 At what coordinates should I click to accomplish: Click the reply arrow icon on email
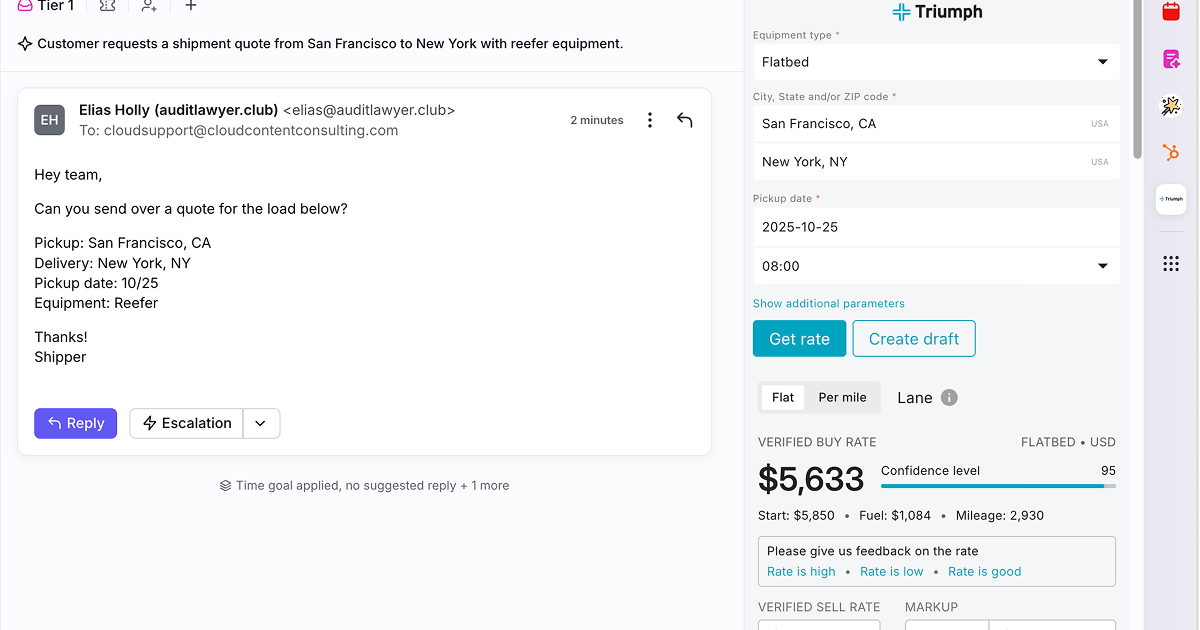pyautogui.click(x=685, y=120)
